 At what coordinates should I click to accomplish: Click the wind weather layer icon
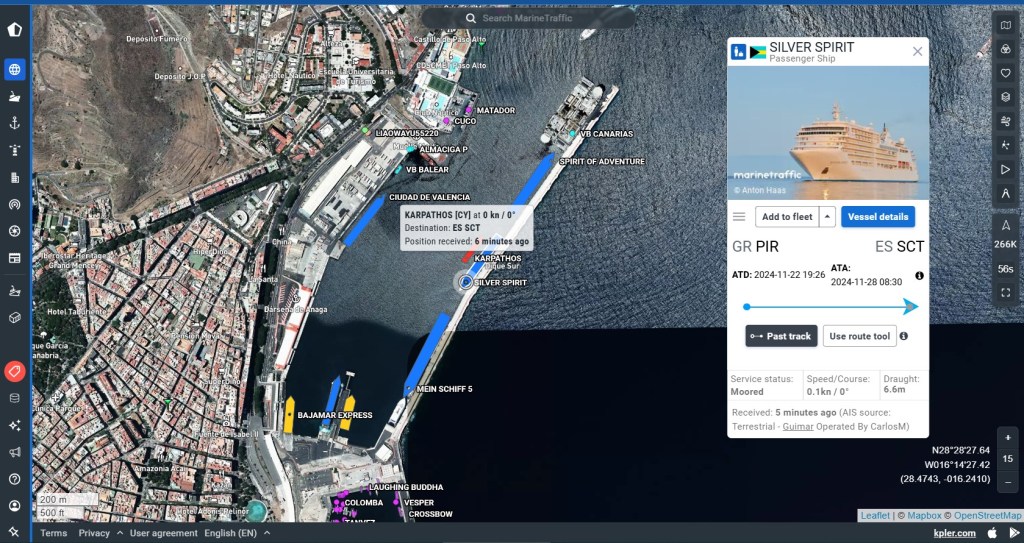click(x=1006, y=121)
